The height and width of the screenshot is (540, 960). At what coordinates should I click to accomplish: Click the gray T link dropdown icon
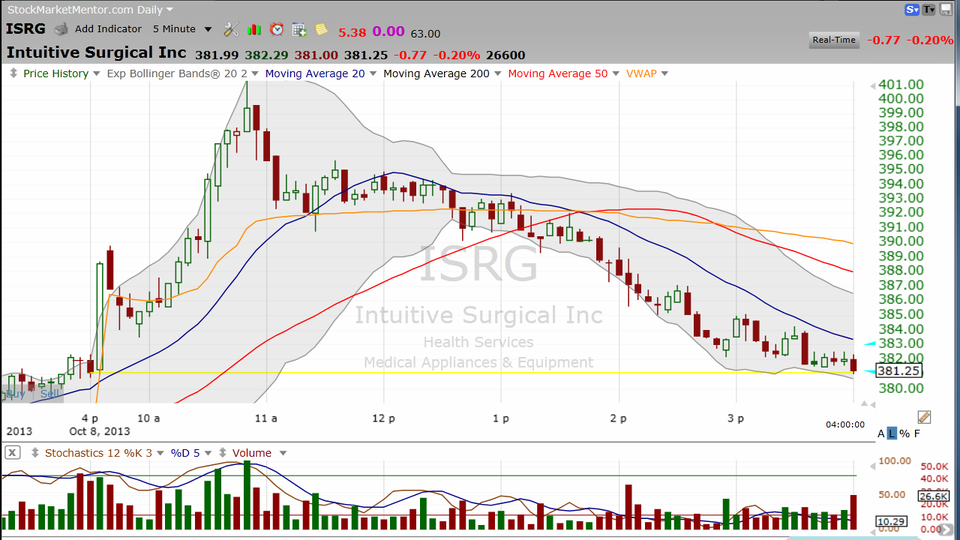coord(928,9)
